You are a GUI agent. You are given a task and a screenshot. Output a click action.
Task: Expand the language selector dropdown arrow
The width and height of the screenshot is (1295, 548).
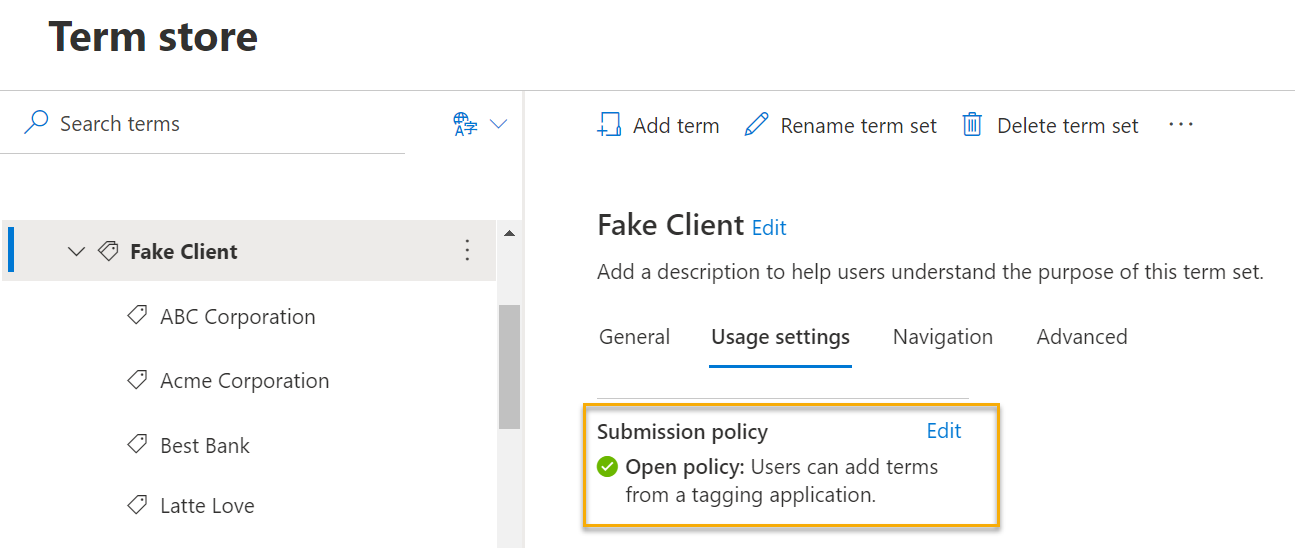(x=498, y=124)
